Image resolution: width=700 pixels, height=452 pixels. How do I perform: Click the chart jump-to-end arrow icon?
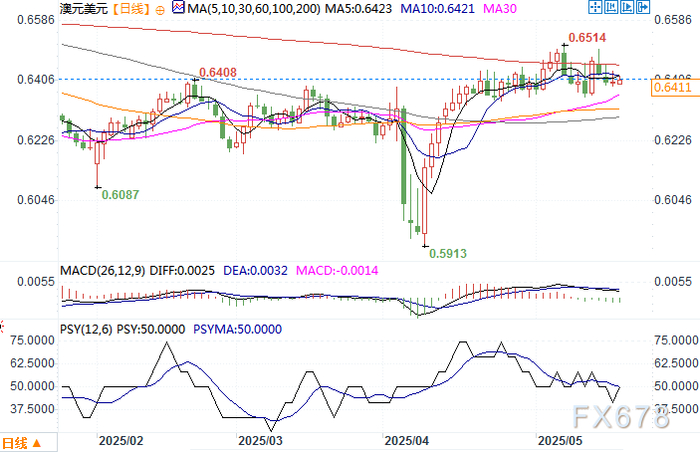(643, 7)
